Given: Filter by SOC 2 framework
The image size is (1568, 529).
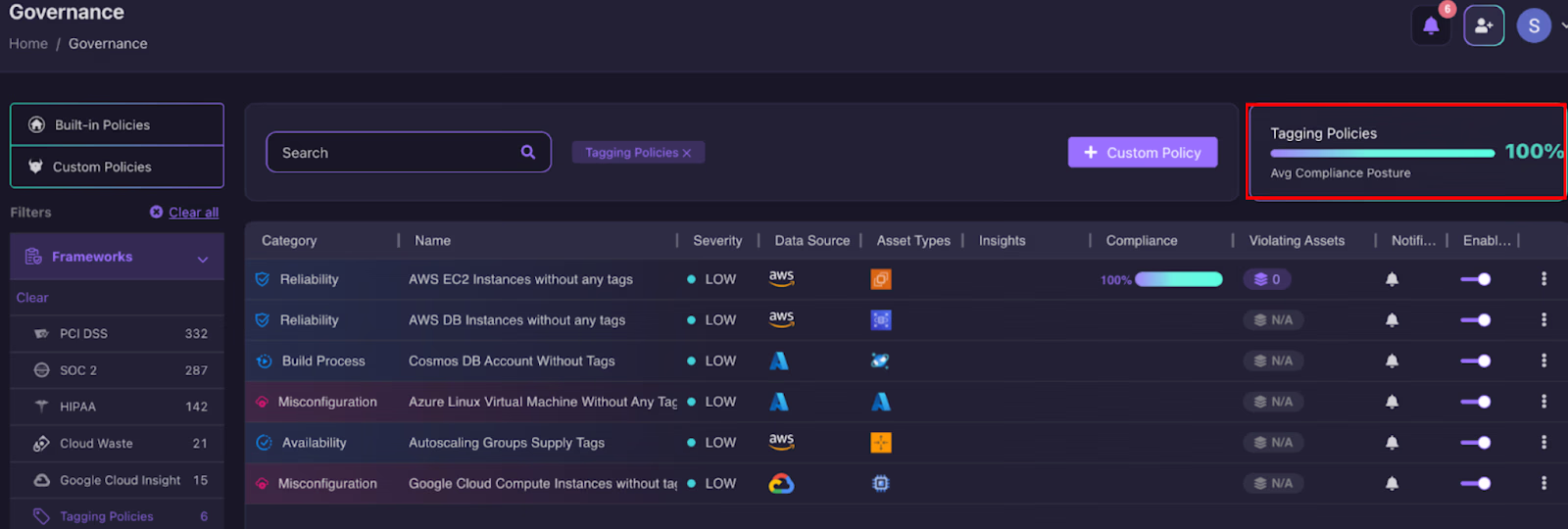Looking at the screenshot, I should [117, 370].
